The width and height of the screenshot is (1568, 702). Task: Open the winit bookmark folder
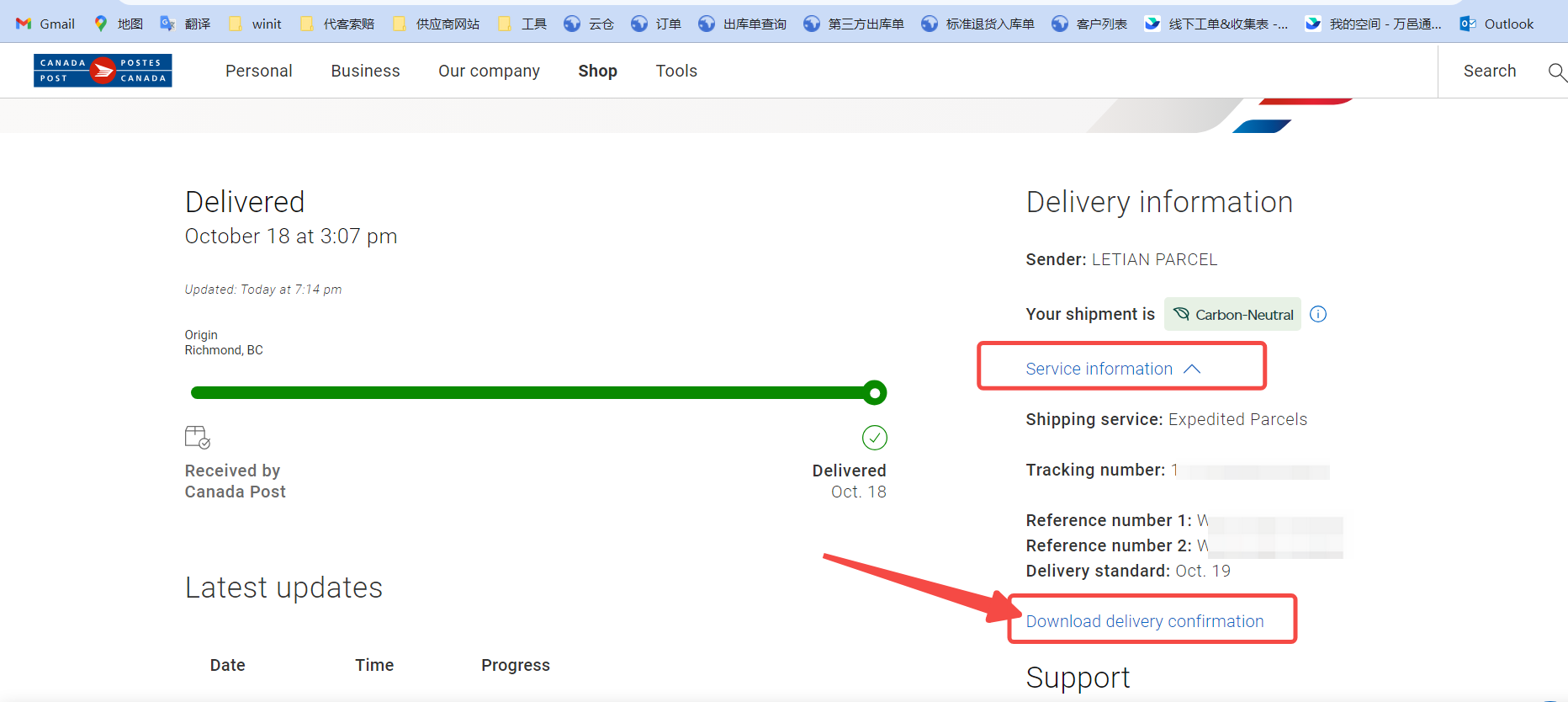click(x=255, y=24)
